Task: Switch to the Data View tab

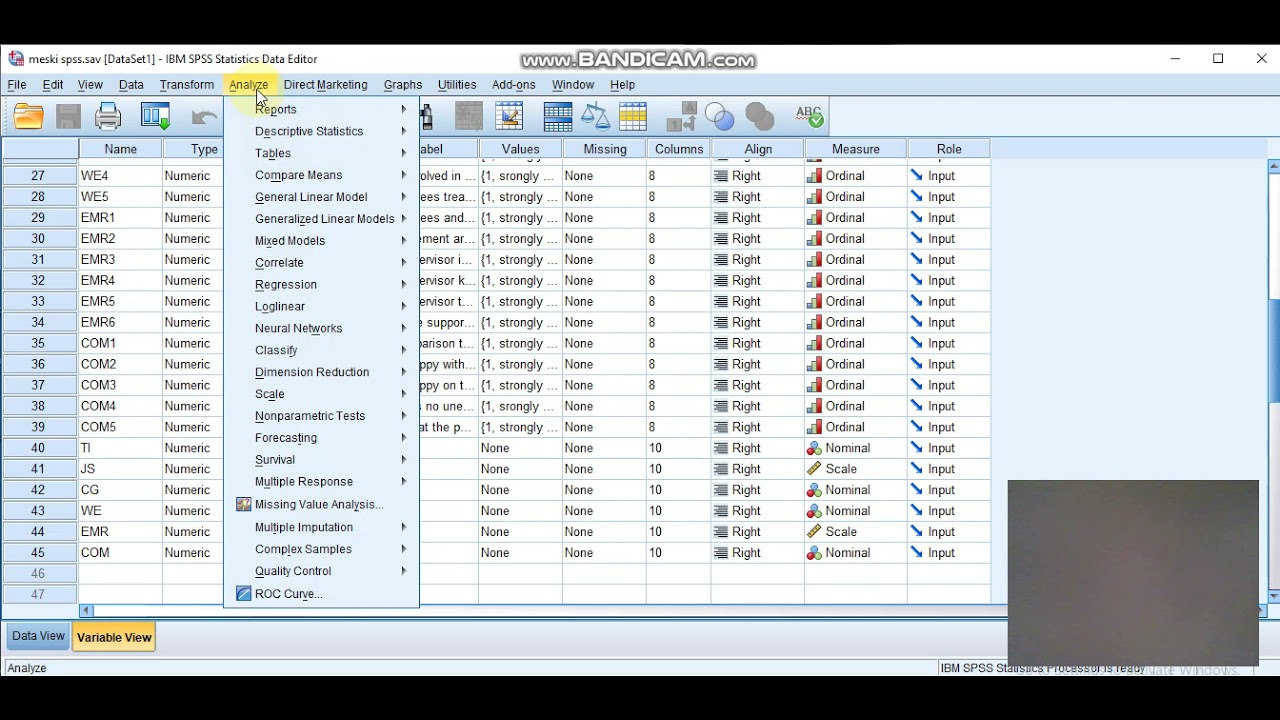Action: point(39,636)
